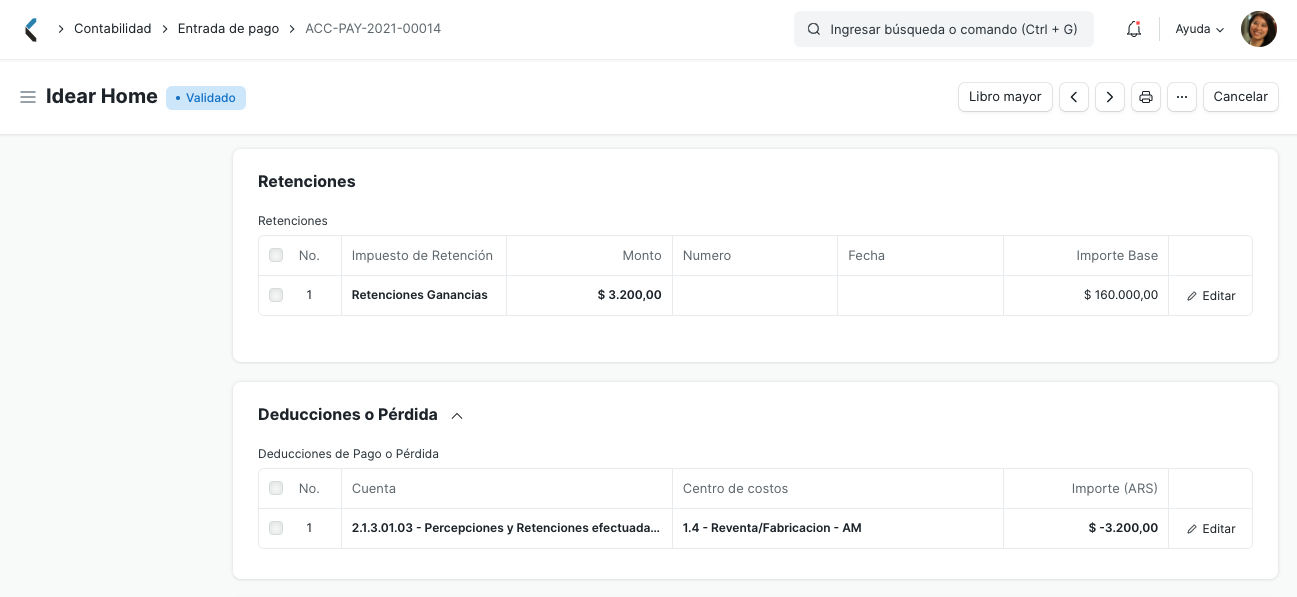Viewport: 1297px width, 597px height.
Task: Click the magnifier icon in the search bar
Action: tap(813, 29)
